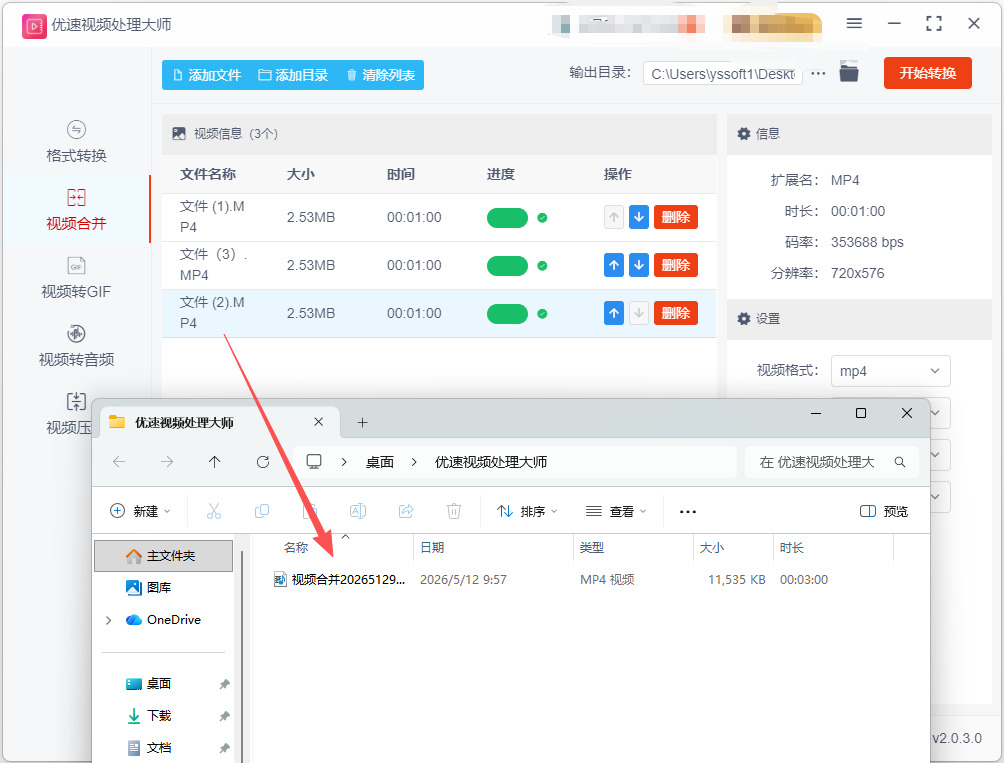Open the 视频格式 mp4 dropdown
Viewport: 1004px width, 763px height.
(890, 371)
